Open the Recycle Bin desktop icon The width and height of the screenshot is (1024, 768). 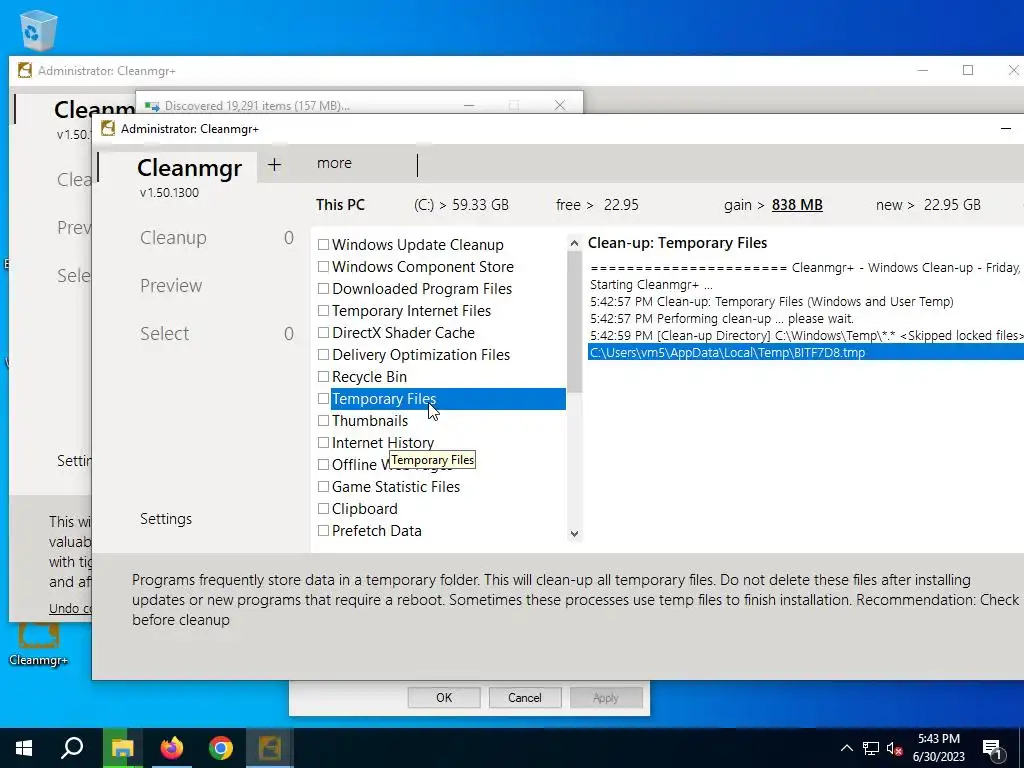[39, 29]
